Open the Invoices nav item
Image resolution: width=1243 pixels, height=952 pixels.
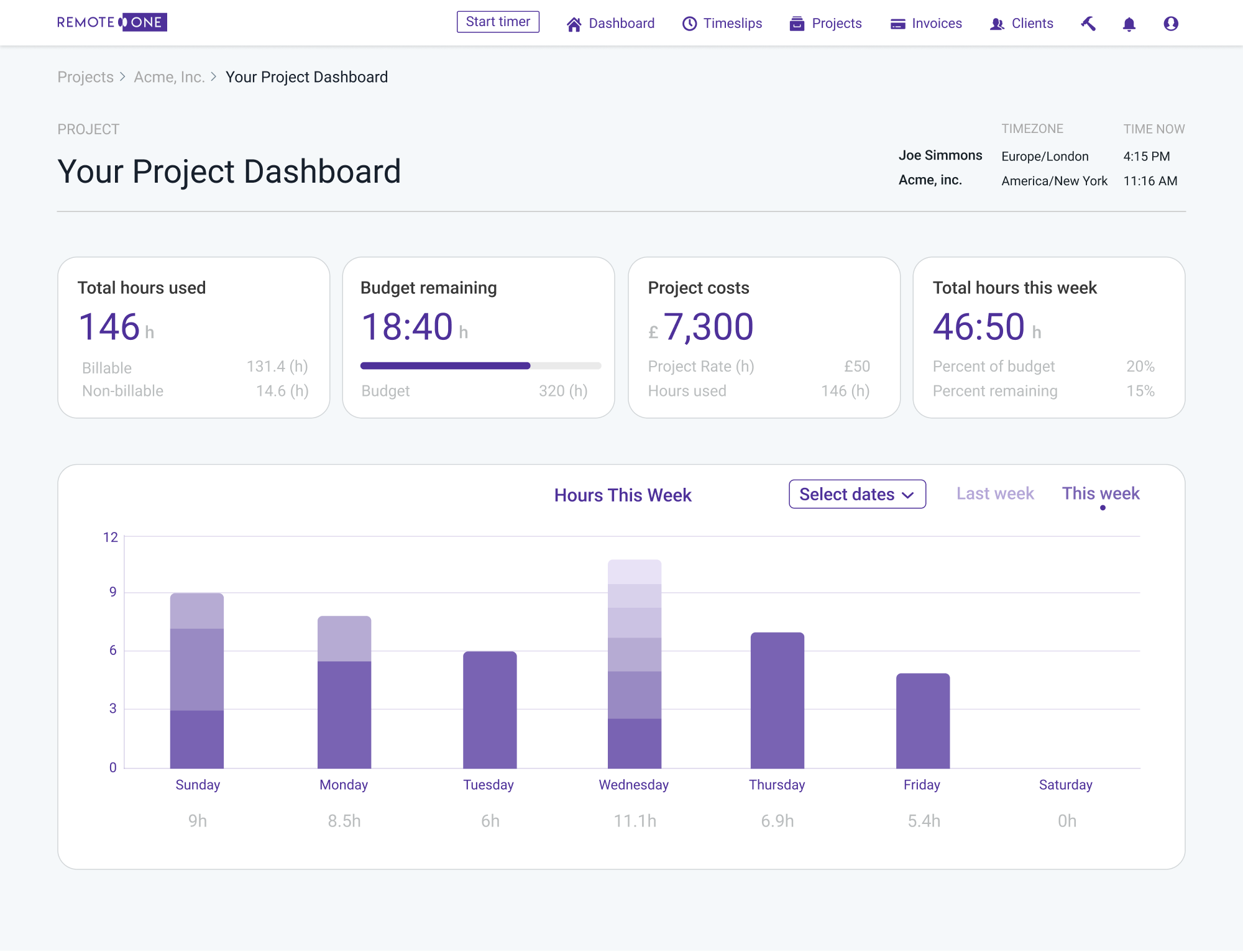pyautogui.click(x=926, y=24)
